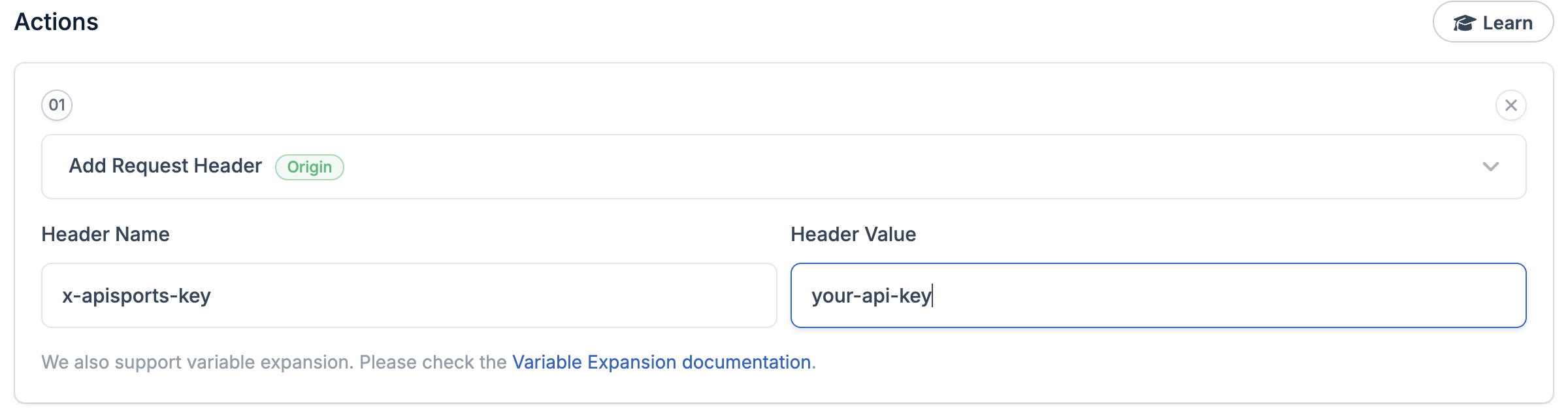1568x413 pixels.
Task: Select the 01 step number badge
Action: click(x=57, y=105)
